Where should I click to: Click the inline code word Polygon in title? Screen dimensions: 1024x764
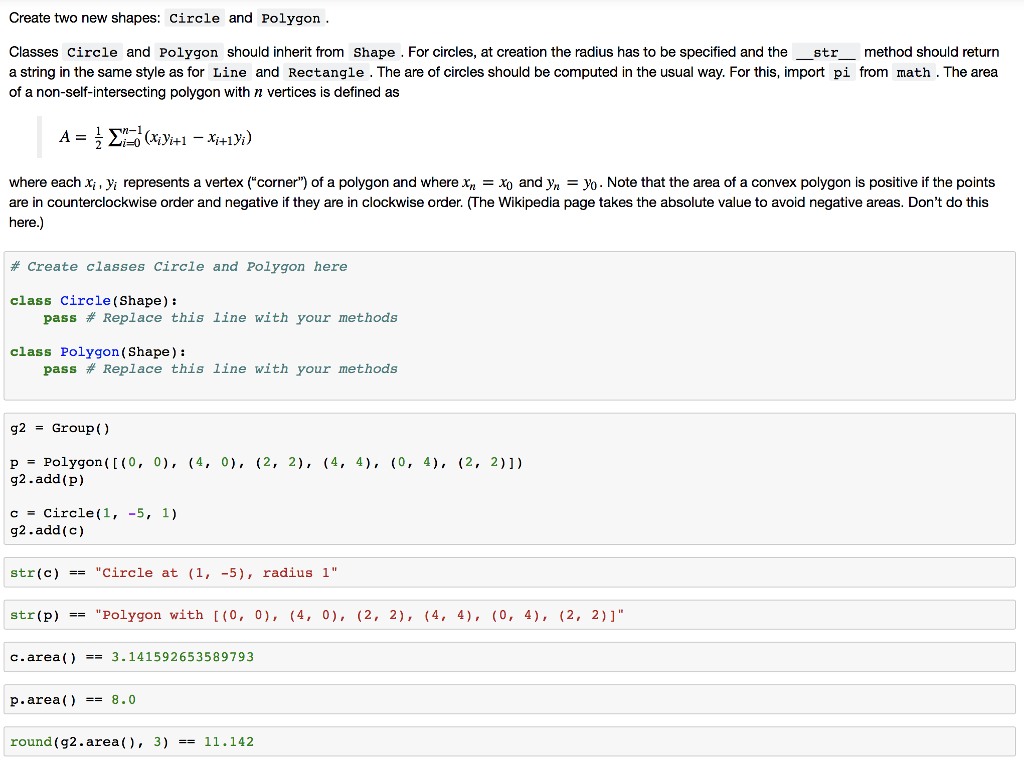pyautogui.click(x=292, y=18)
